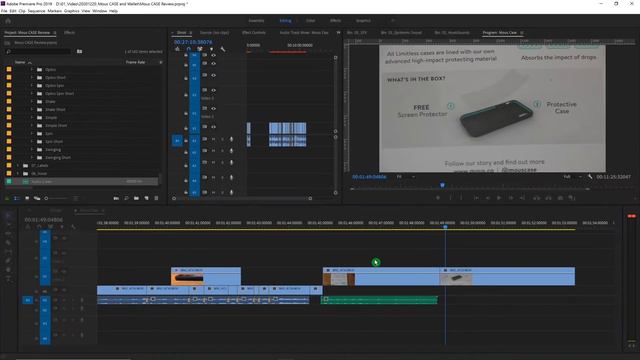Click the Extract button in Program monitor
Screen dimensions: 640x360
pos(549,198)
